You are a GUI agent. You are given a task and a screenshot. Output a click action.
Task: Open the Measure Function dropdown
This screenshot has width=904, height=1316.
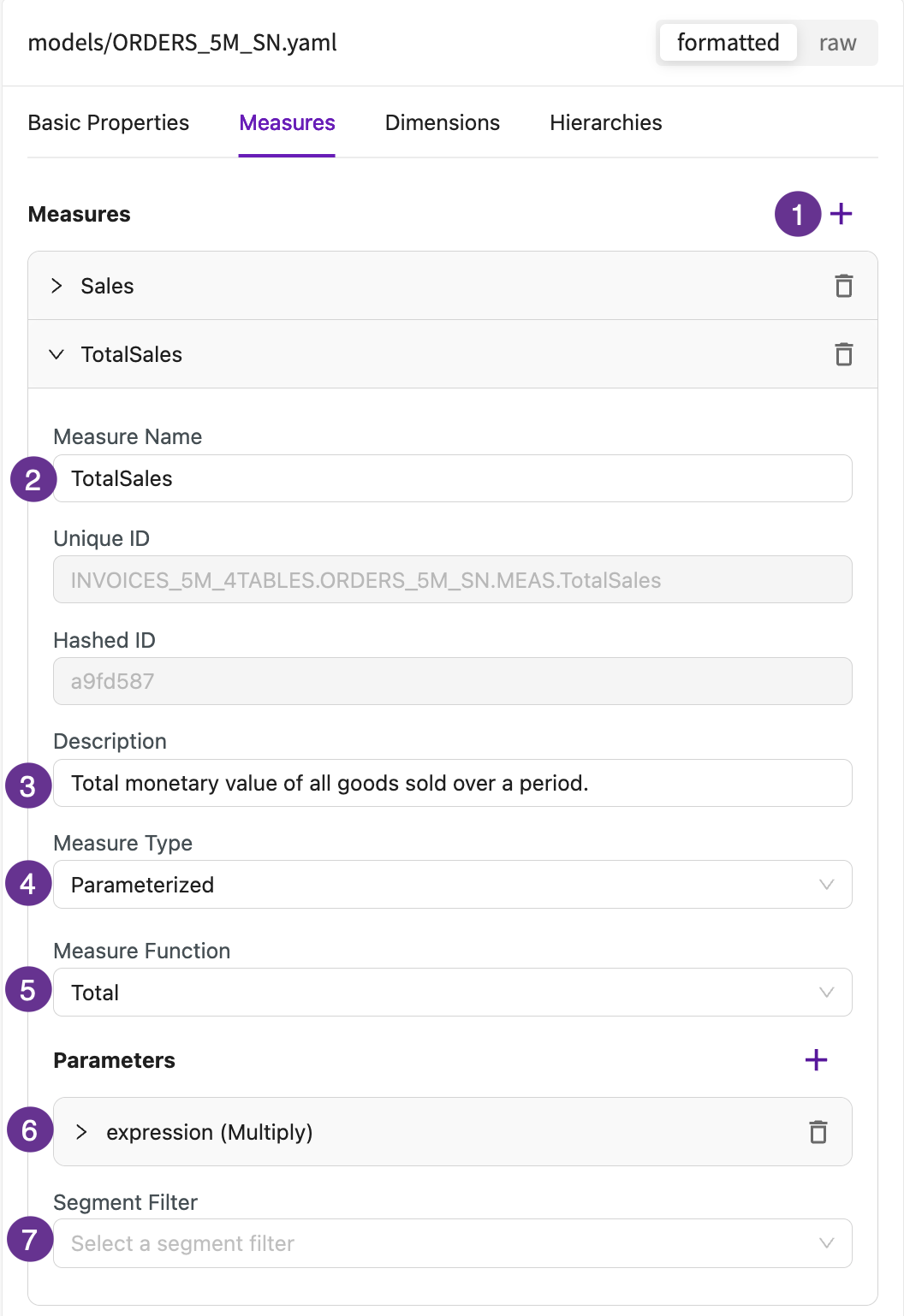[453, 993]
